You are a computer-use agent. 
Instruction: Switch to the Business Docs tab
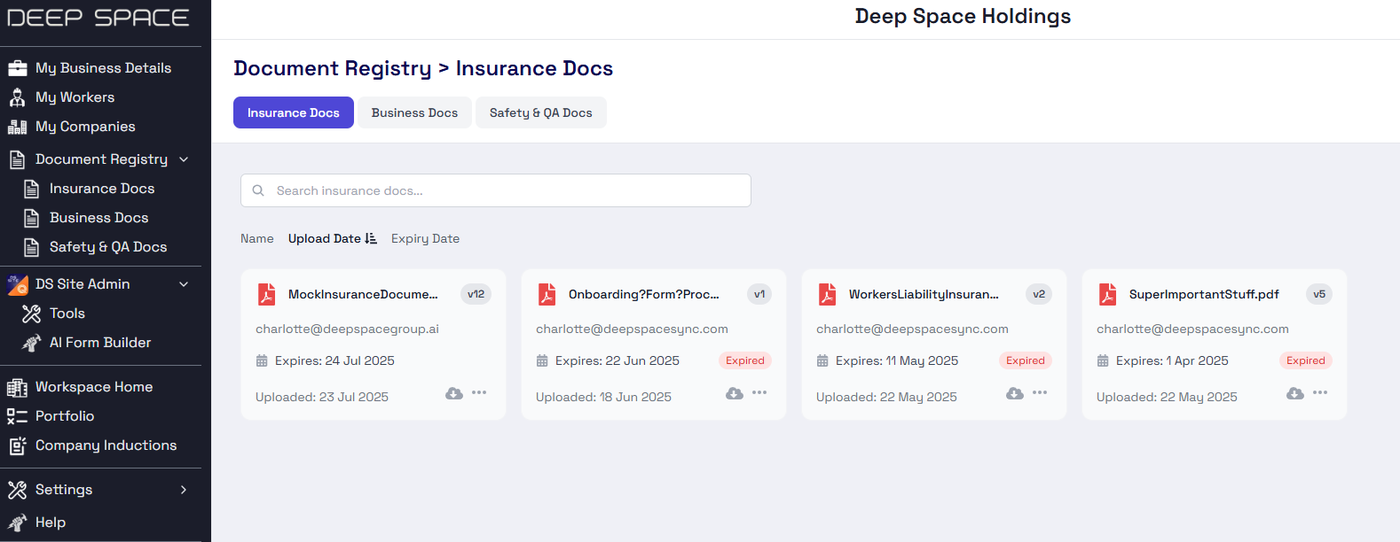(x=414, y=113)
